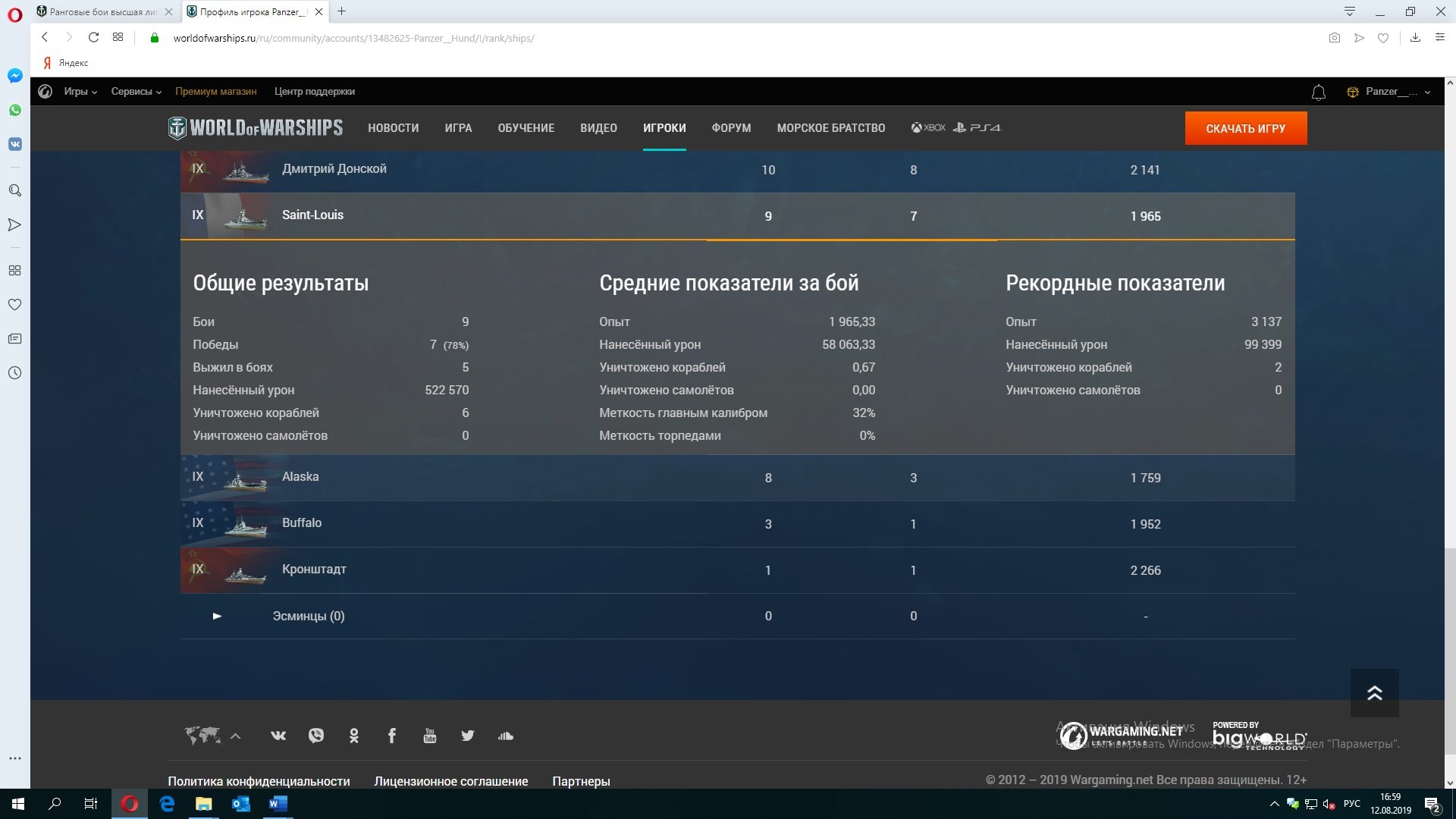Launch Word from the Windows taskbar
This screenshot has width=1456, height=819.
278,804
